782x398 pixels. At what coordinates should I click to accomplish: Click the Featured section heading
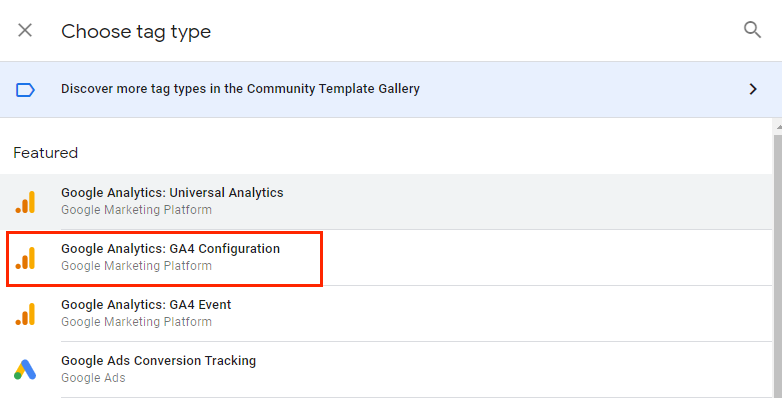point(45,153)
